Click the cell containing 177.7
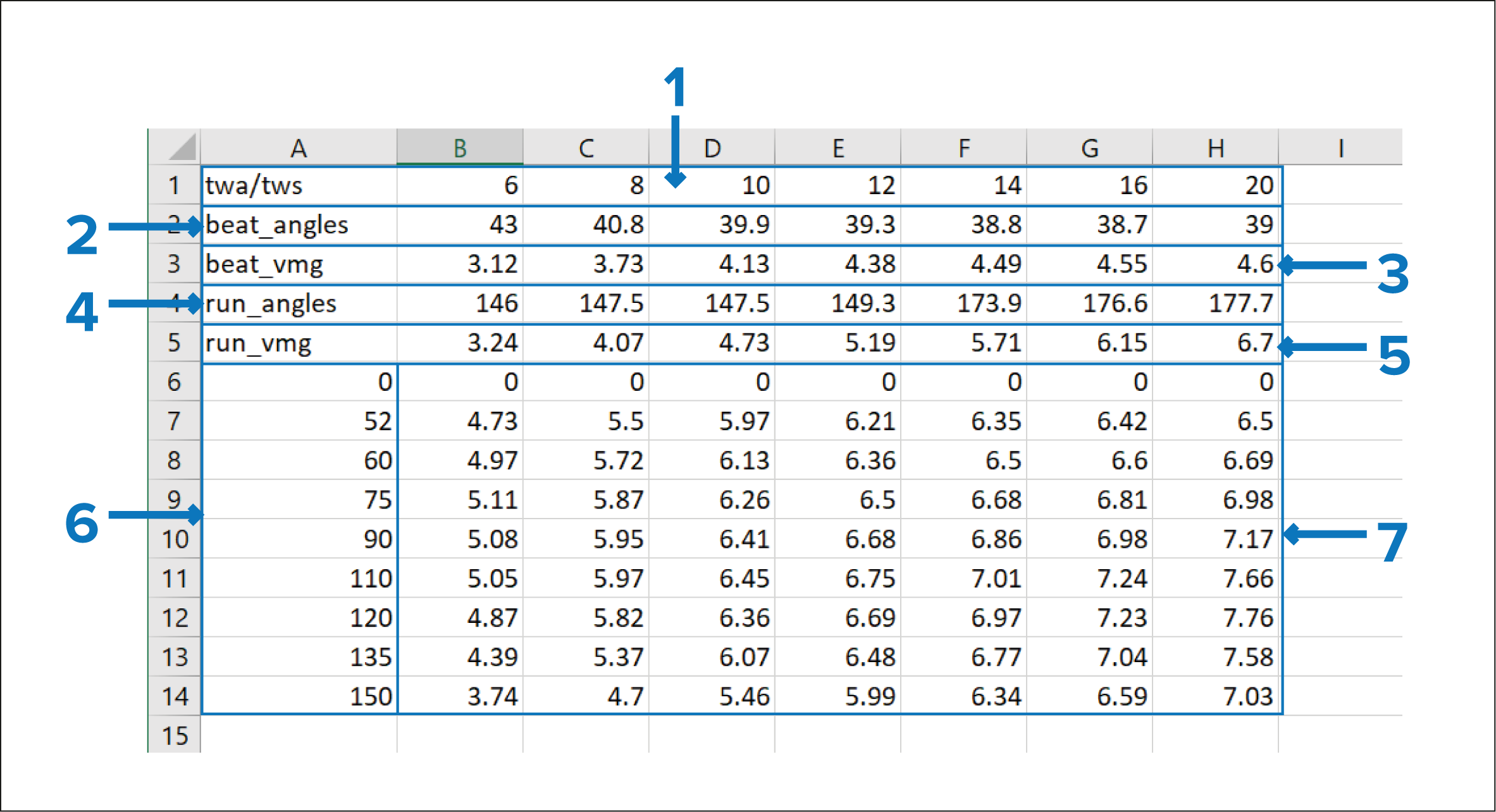The height and width of the screenshot is (812, 1496). 1216,304
